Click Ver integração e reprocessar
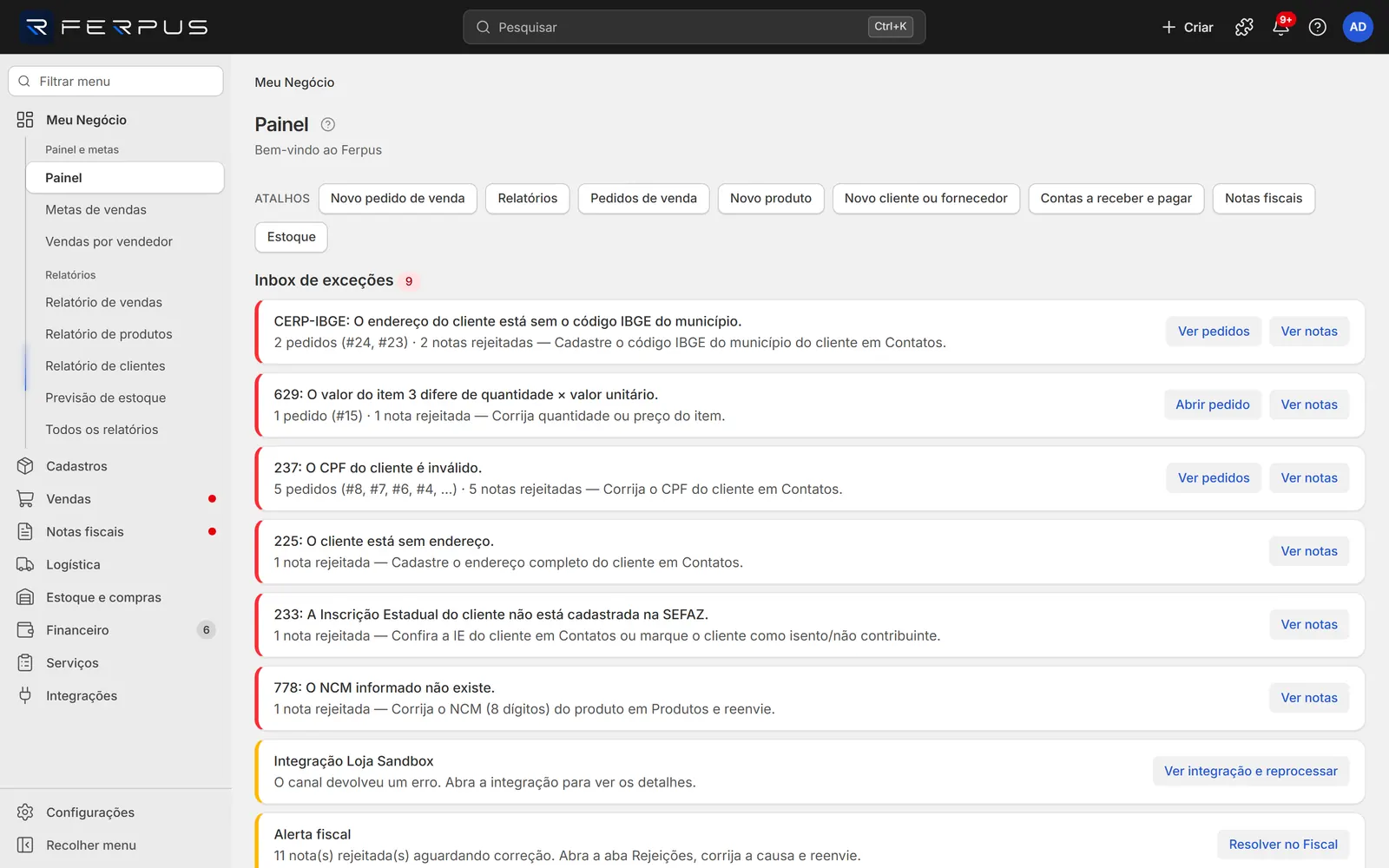 [1251, 771]
